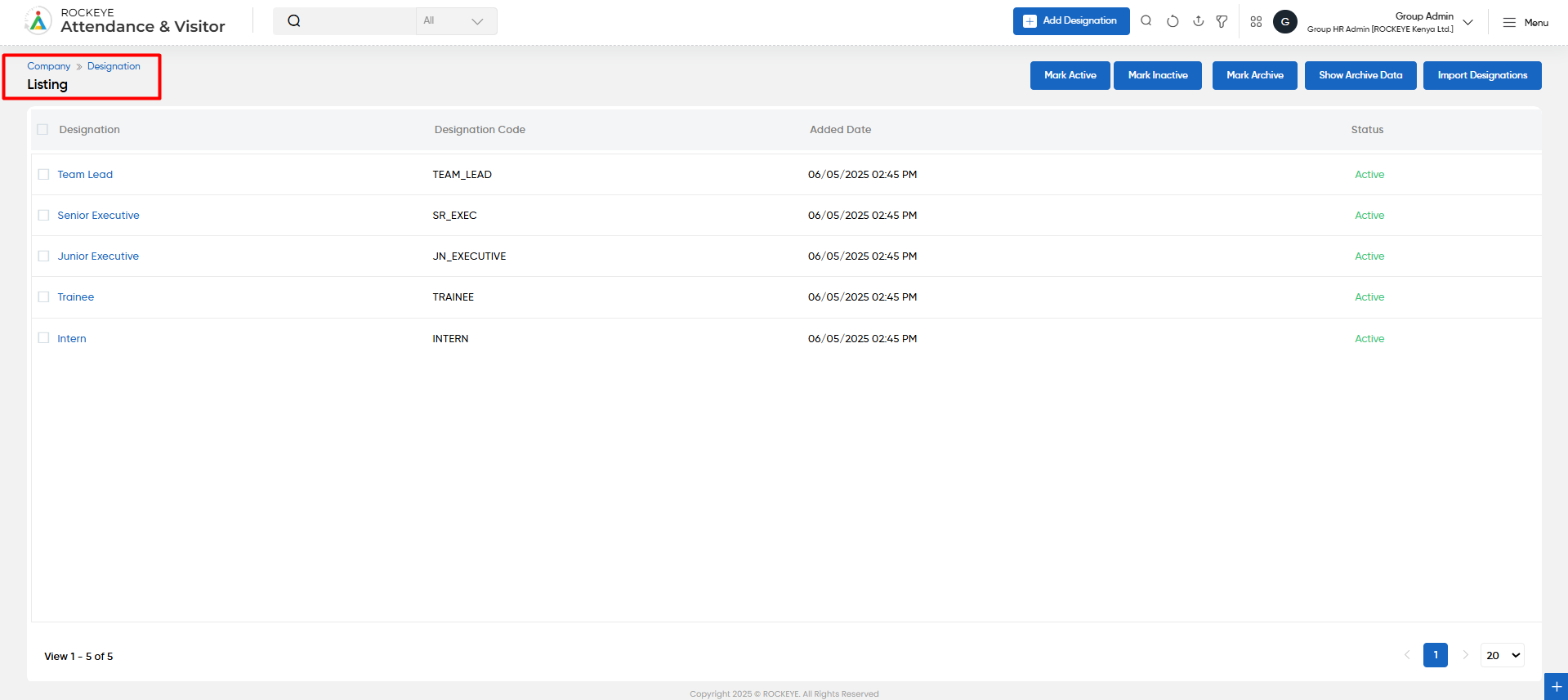Screen dimensions: 1568x700
Task: Open the Company breadcrumb link
Action: point(49,66)
